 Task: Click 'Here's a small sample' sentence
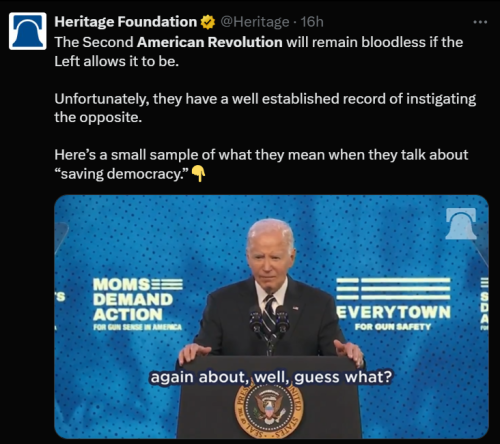pyautogui.click(x=261, y=164)
